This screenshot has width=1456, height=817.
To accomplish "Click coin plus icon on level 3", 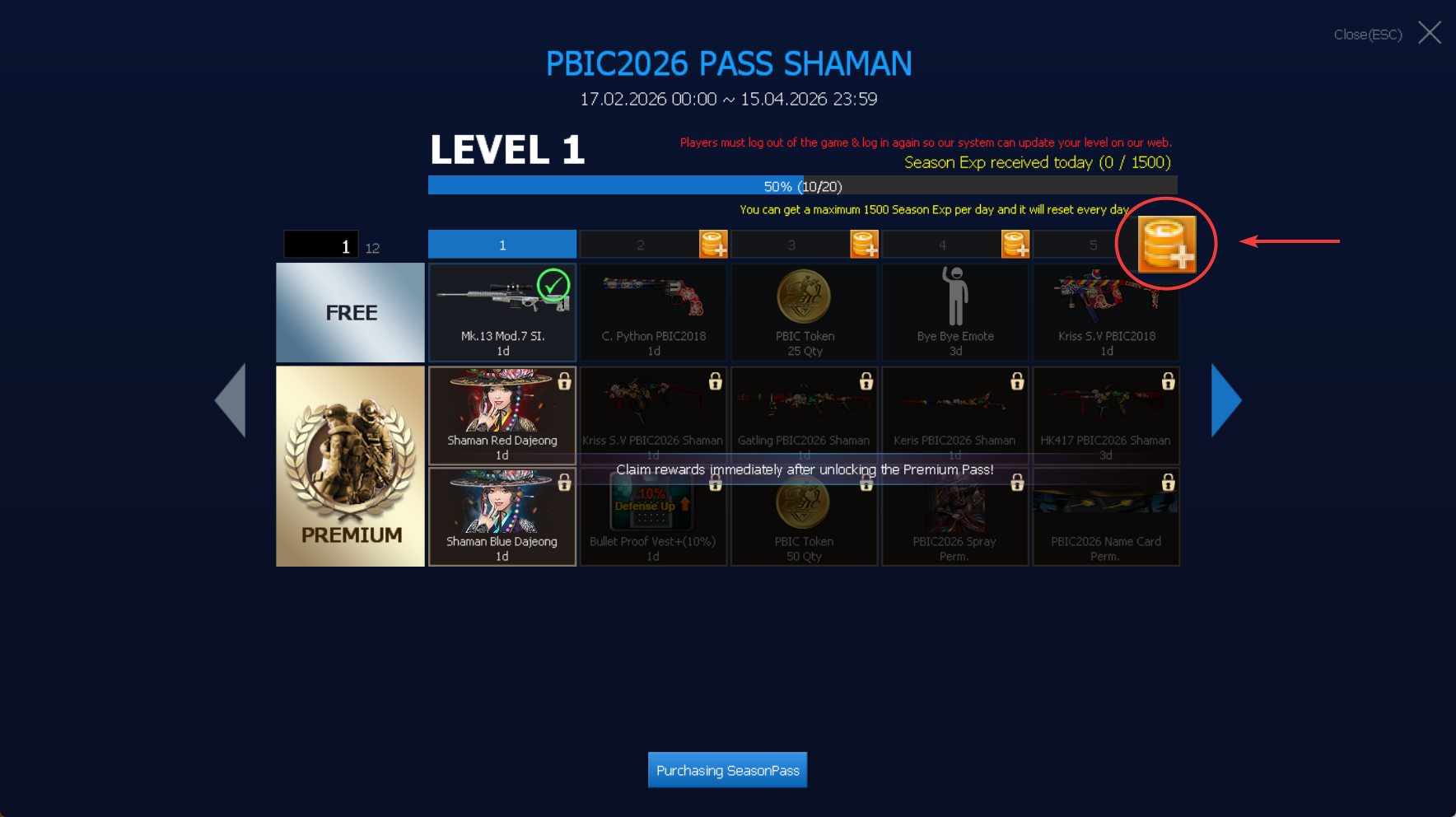I will (864, 245).
